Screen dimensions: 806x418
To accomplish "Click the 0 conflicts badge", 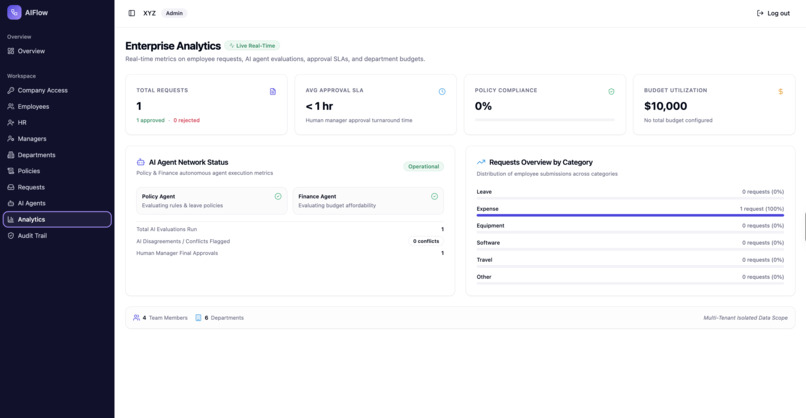I will coord(426,241).
